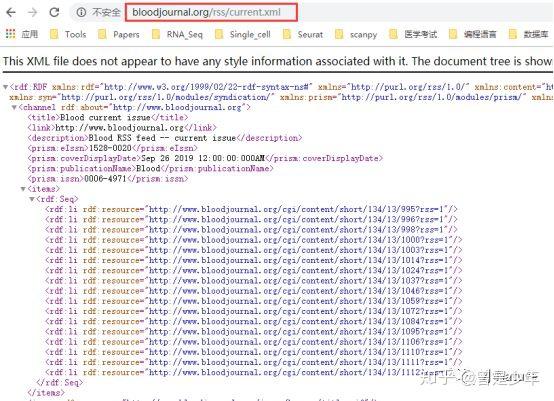
Task: Click the browser Back arrow
Action: pyautogui.click(x=11, y=12)
